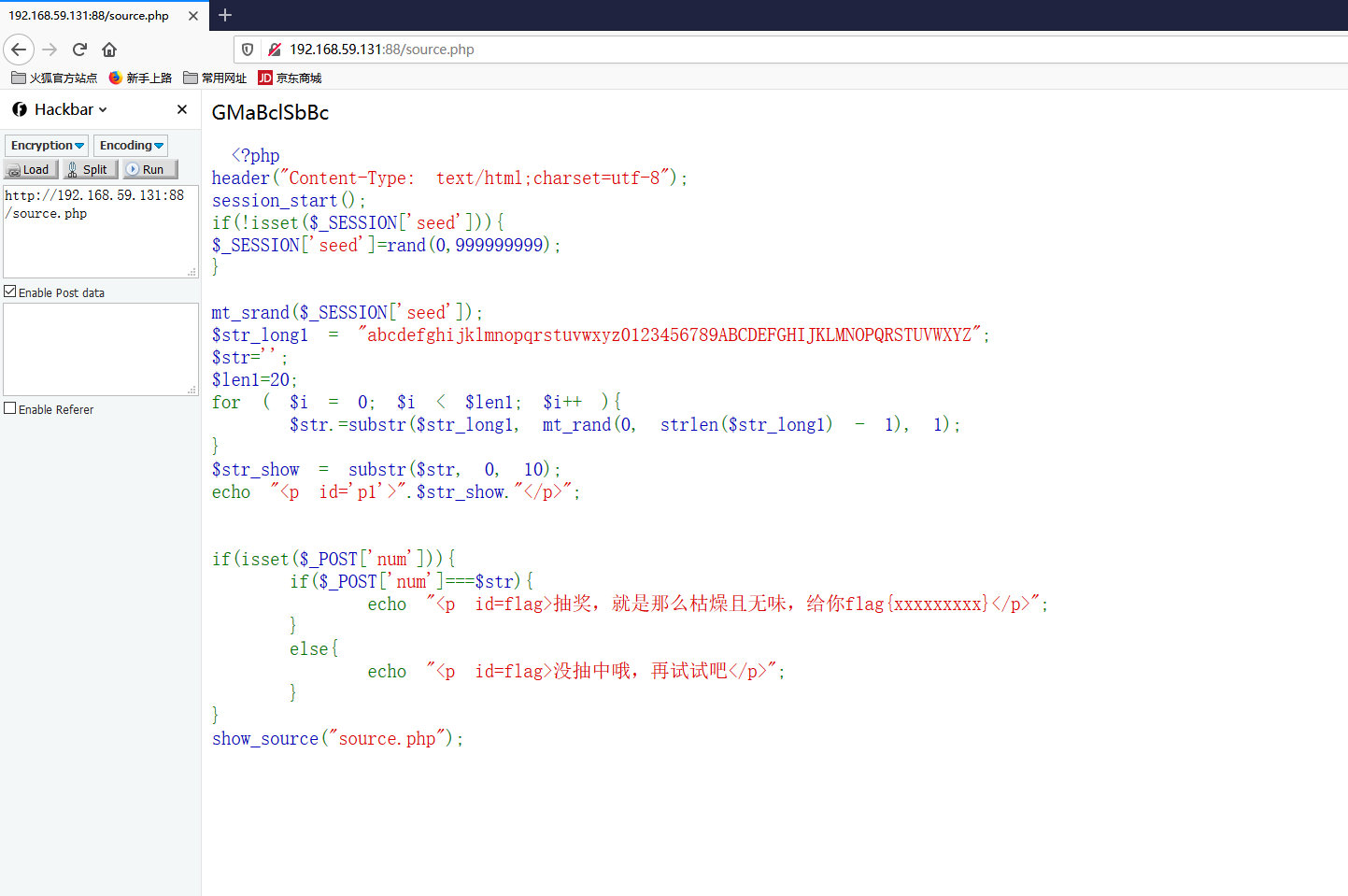Image resolution: width=1348 pixels, height=896 pixels.
Task: Click the insecure connection lock icon
Action: click(x=275, y=50)
